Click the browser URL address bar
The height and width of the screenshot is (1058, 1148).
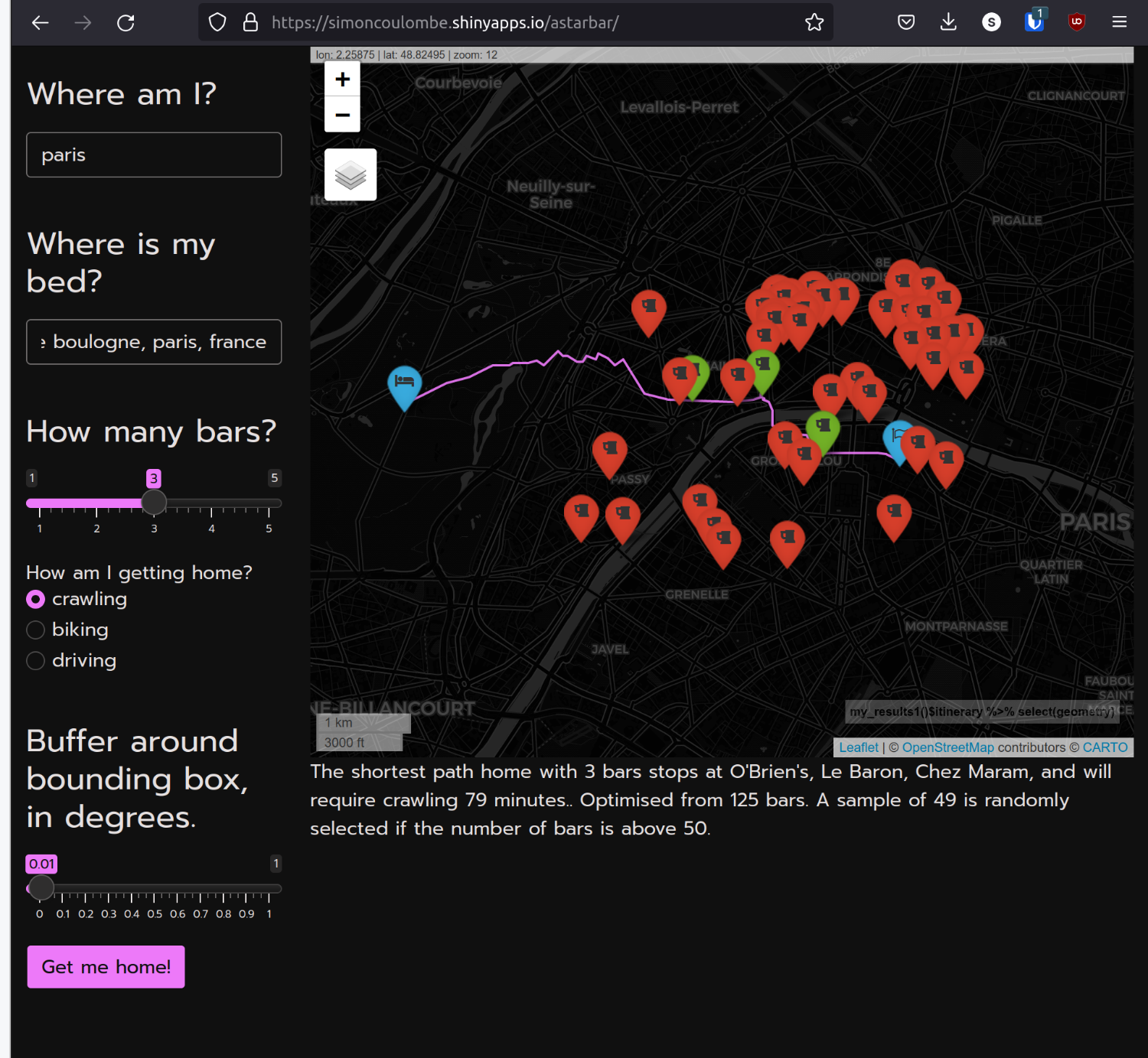coord(515,22)
